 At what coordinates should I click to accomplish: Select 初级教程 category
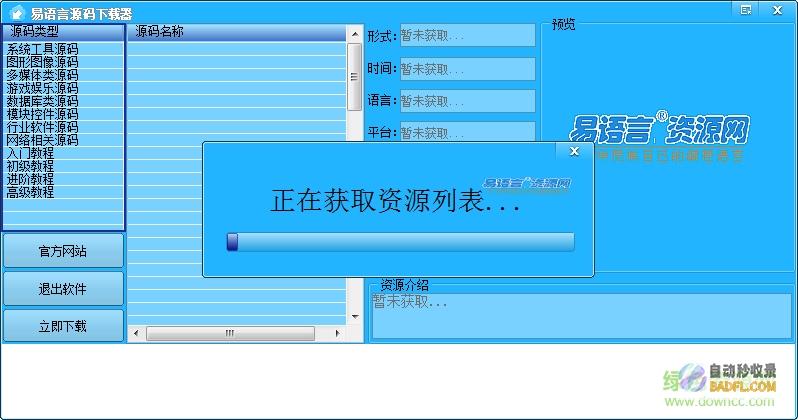[30, 166]
